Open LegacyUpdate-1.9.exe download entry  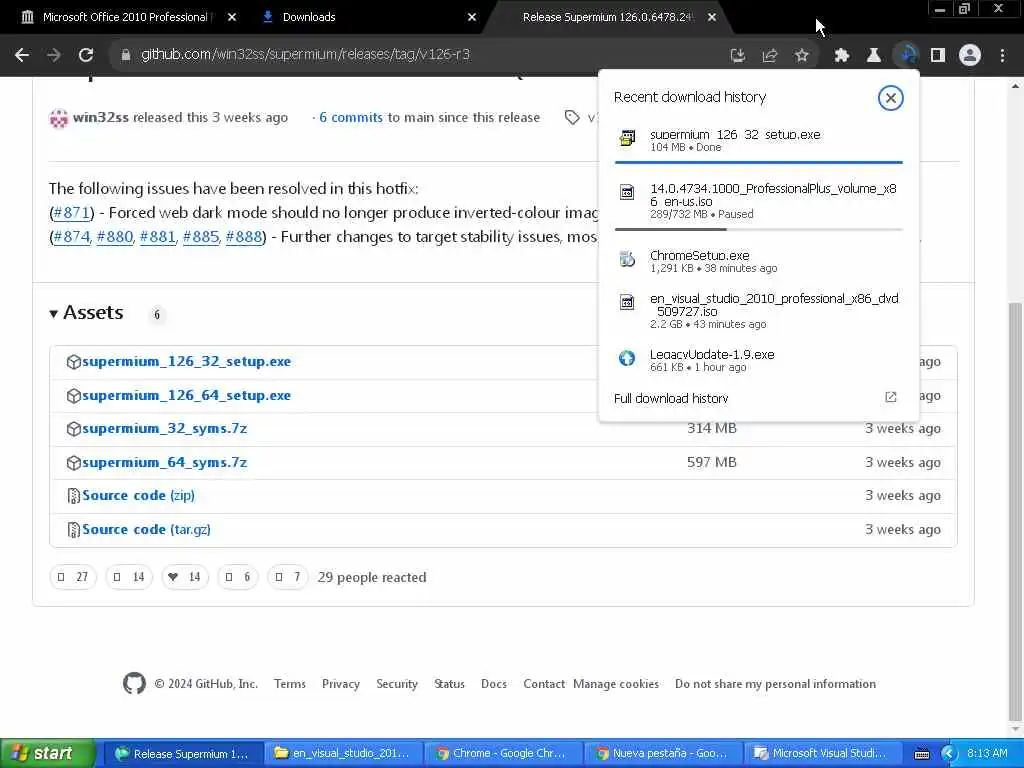(x=759, y=360)
